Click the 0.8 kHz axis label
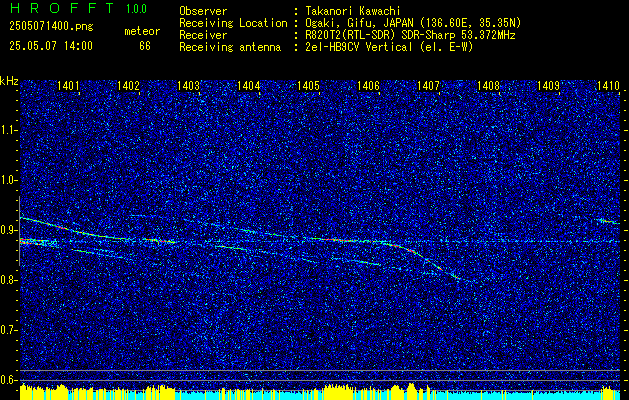This screenshot has width=629, height=400. 9,280
